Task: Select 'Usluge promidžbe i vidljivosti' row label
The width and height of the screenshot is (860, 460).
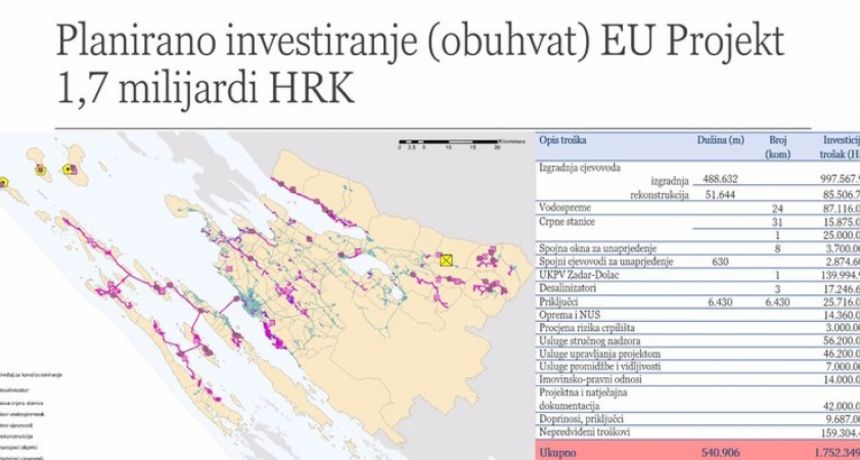Action: (x=600, y=366)
